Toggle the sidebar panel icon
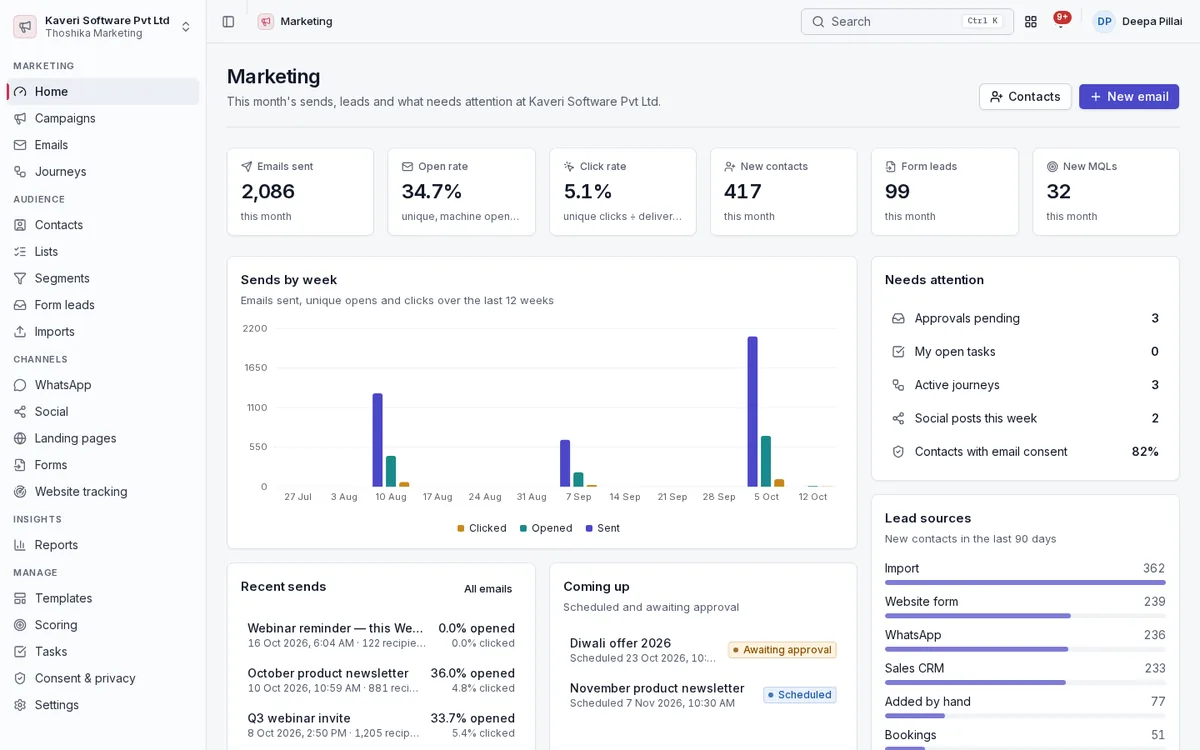 click(x=228, y=21)
